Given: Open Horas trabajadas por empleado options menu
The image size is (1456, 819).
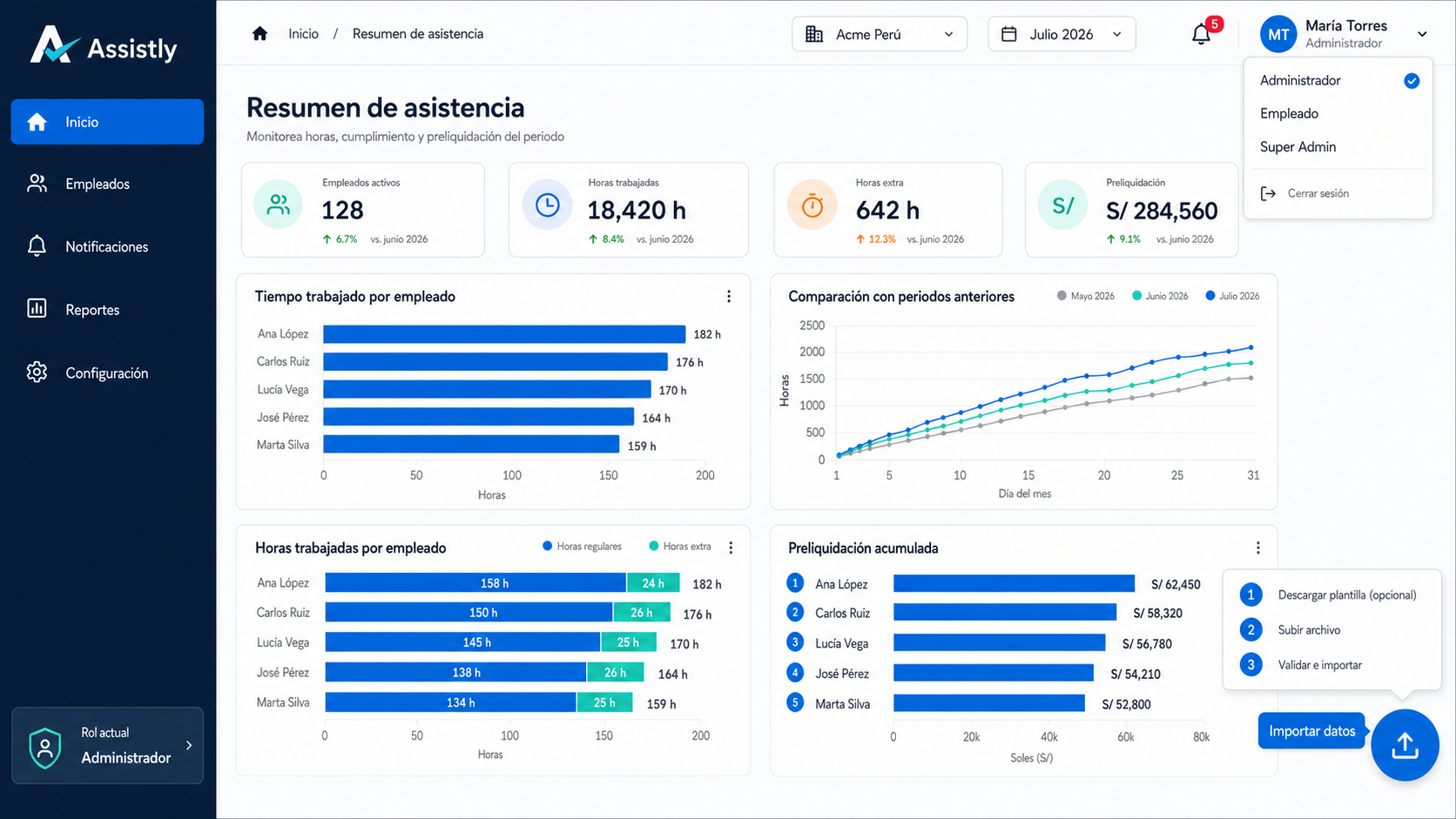Looking at the screenshot, I should 731,547.
